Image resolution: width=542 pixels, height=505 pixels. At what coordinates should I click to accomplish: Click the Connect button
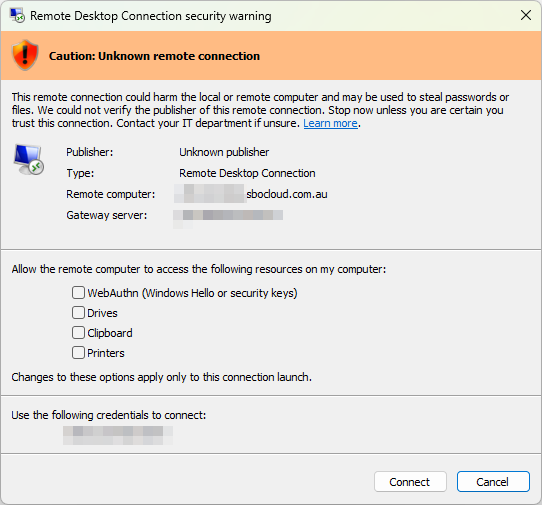[x=410, y=481]
